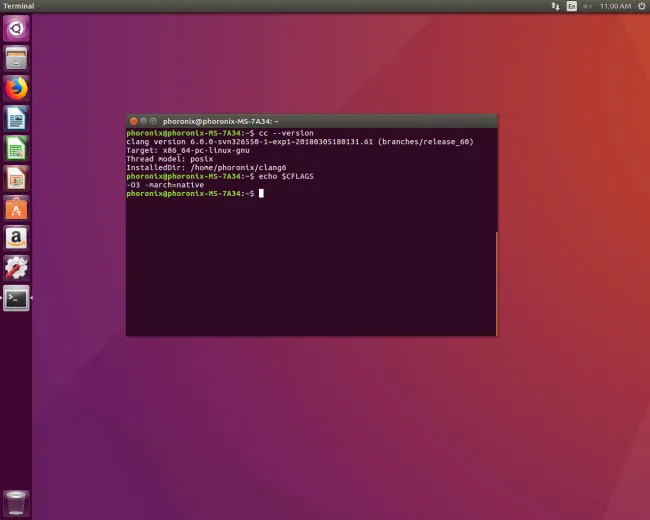Maximize the terminal window
650x520 pixels.
pos(154,121)
